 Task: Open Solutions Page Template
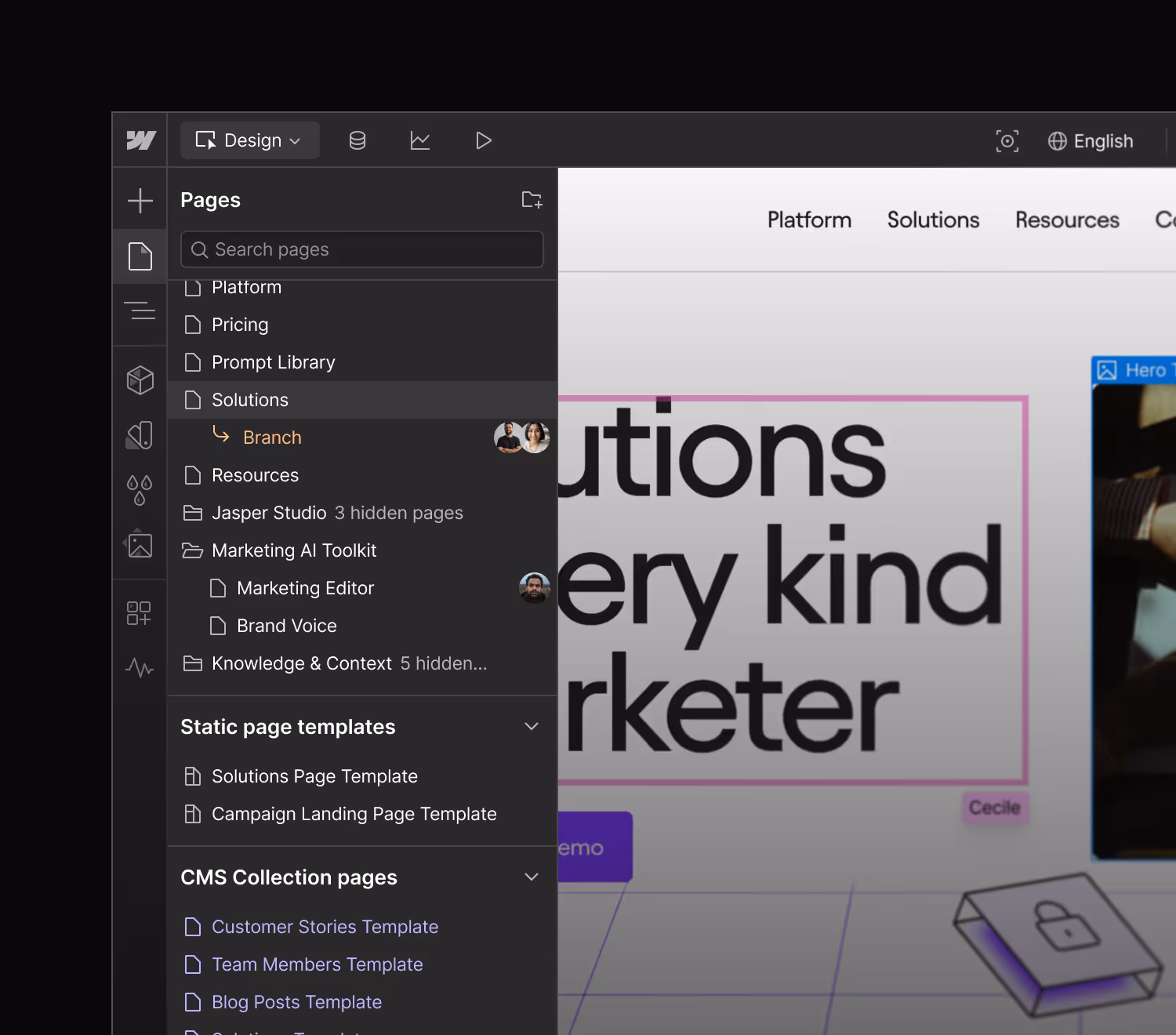point(362,776)
